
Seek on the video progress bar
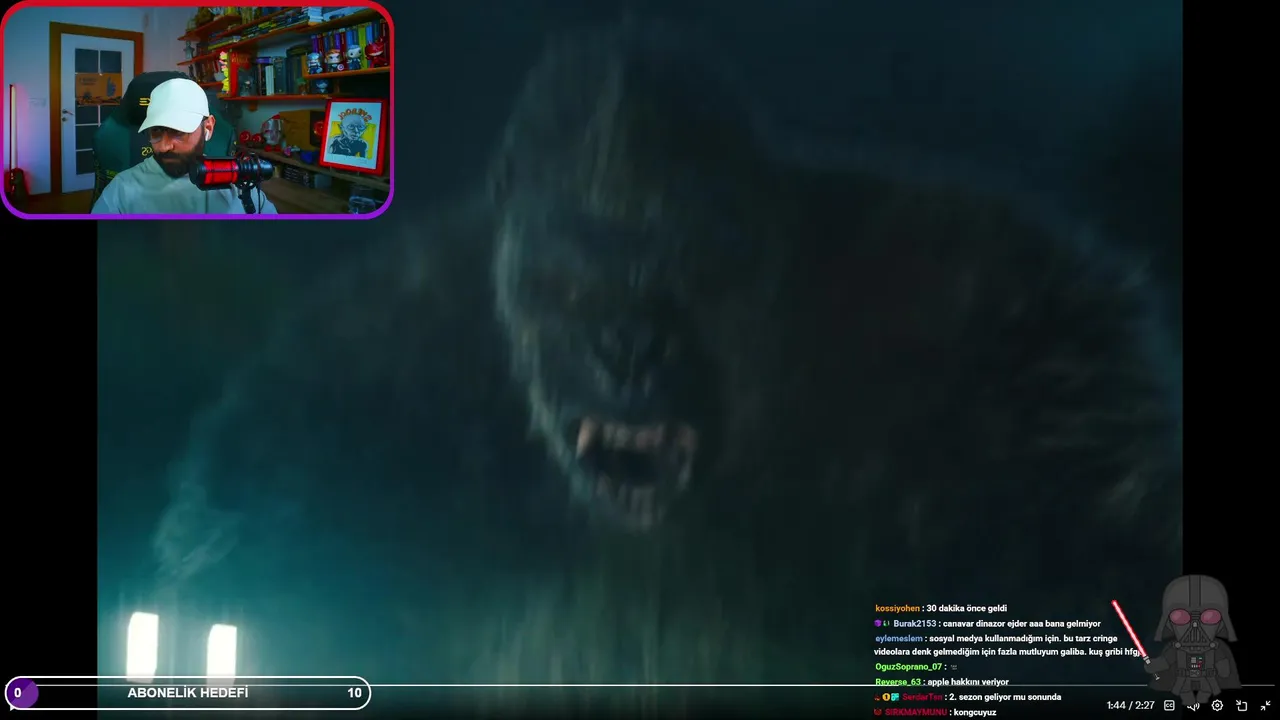(640, 686)
